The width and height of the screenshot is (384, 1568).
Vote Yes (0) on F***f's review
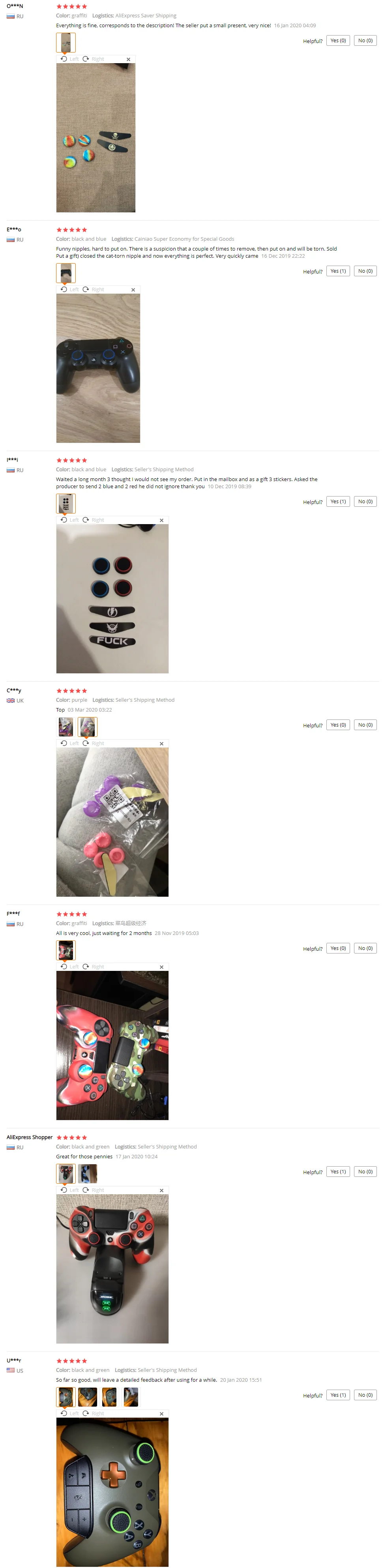[x=338, y=948]
